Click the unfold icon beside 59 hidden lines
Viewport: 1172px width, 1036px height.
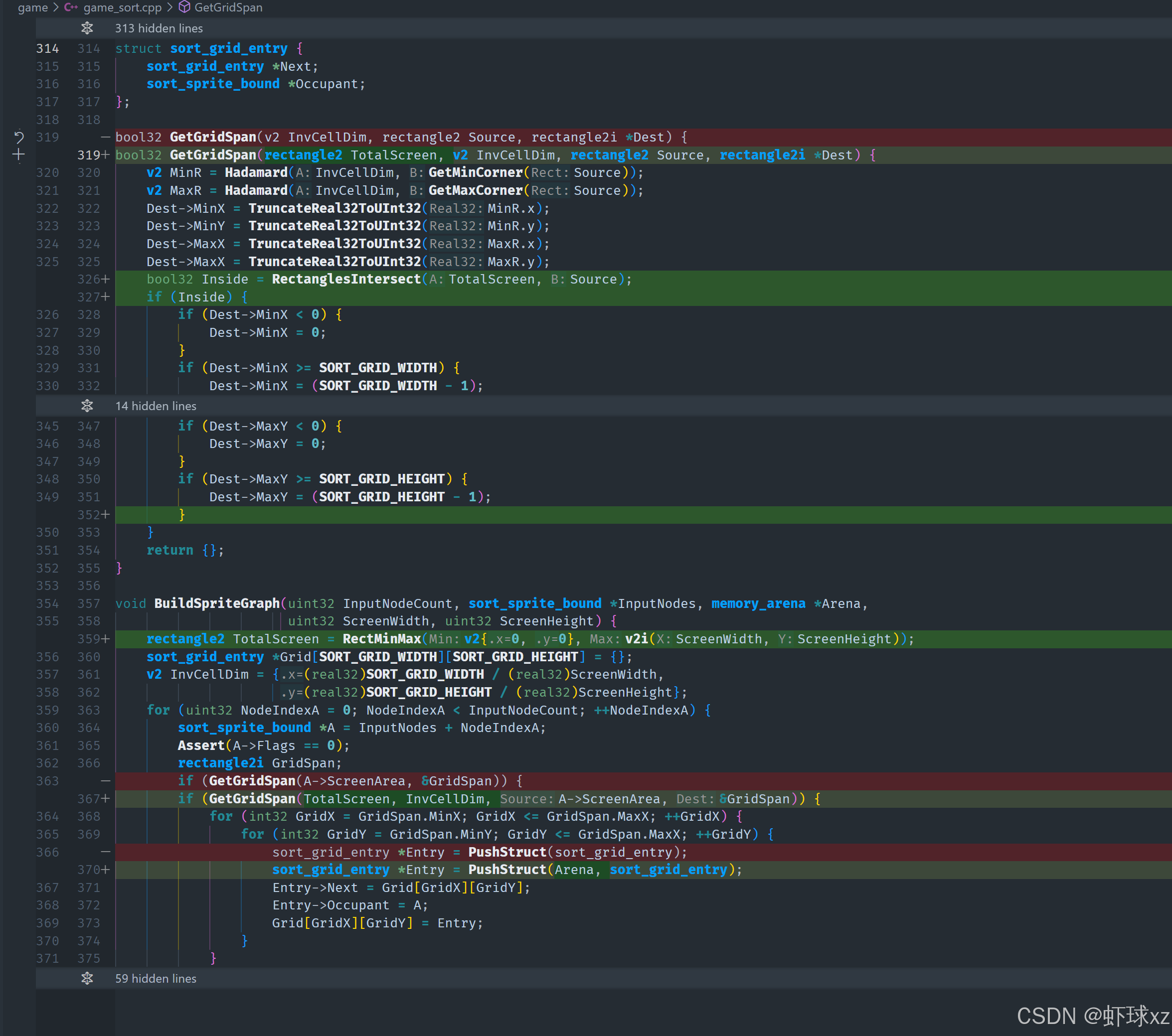coord(87,978)
